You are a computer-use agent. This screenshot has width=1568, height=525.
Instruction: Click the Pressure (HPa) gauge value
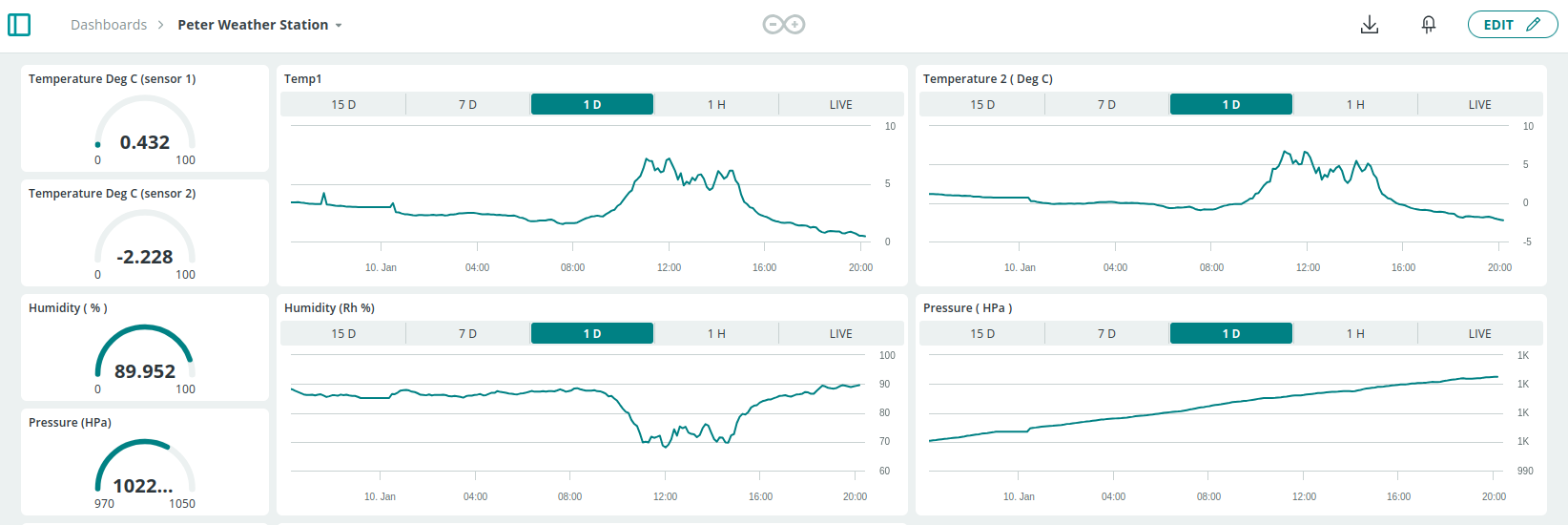143,486
